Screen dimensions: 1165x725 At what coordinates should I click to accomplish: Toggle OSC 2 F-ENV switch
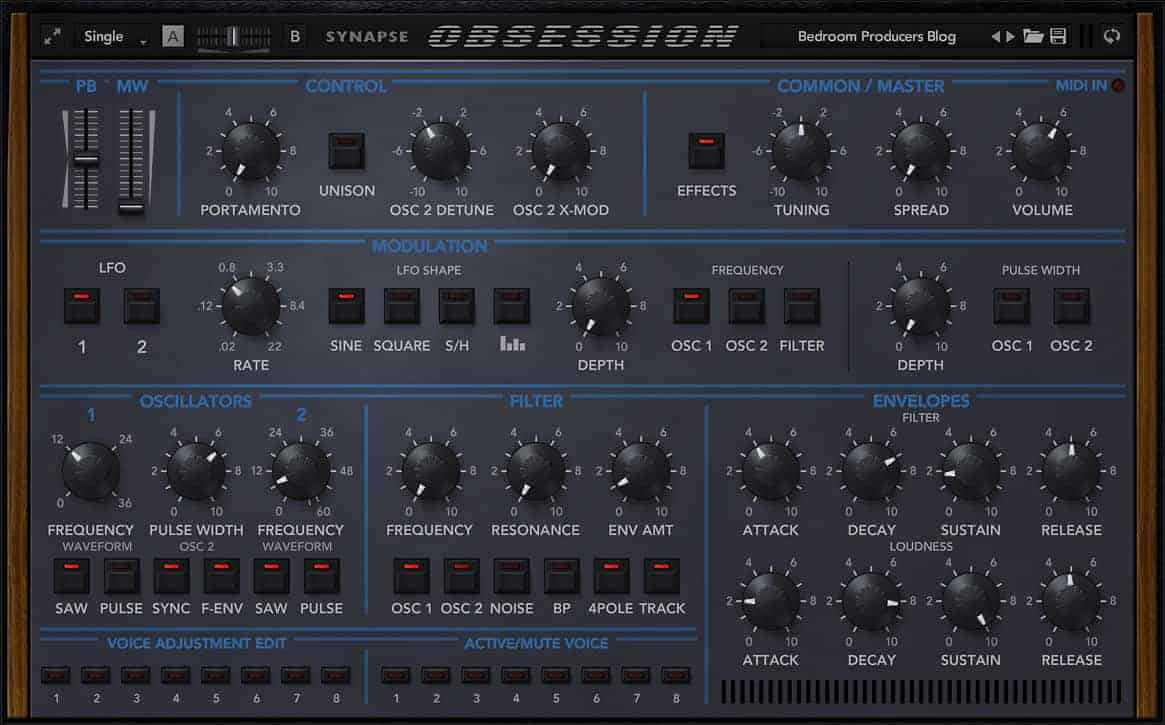click(x=221, y=576)
